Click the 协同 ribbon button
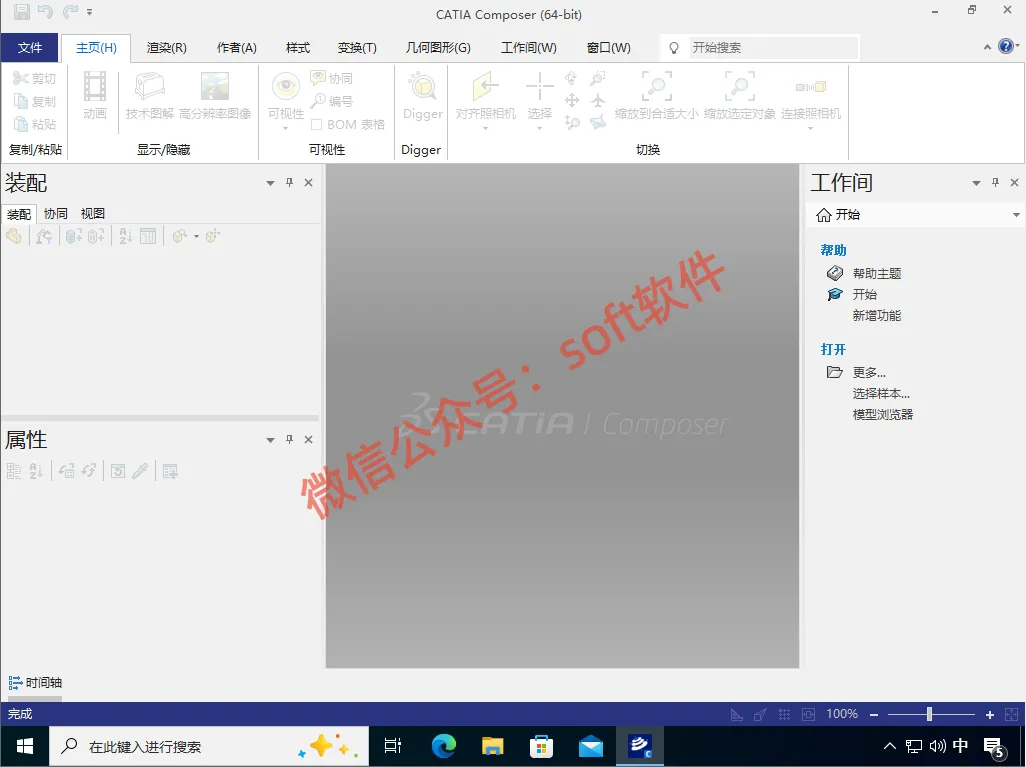 pyautogui.click(x=332, y=79)
